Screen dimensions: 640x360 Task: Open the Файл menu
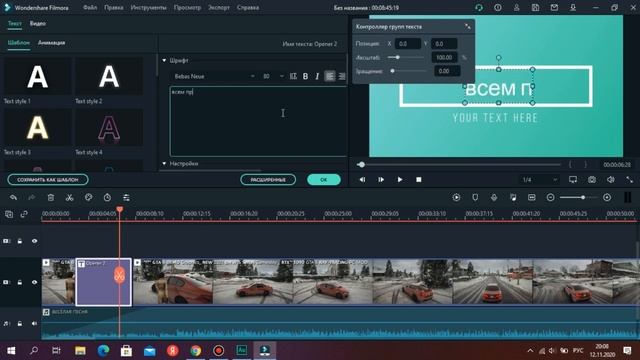coord(90,7)
